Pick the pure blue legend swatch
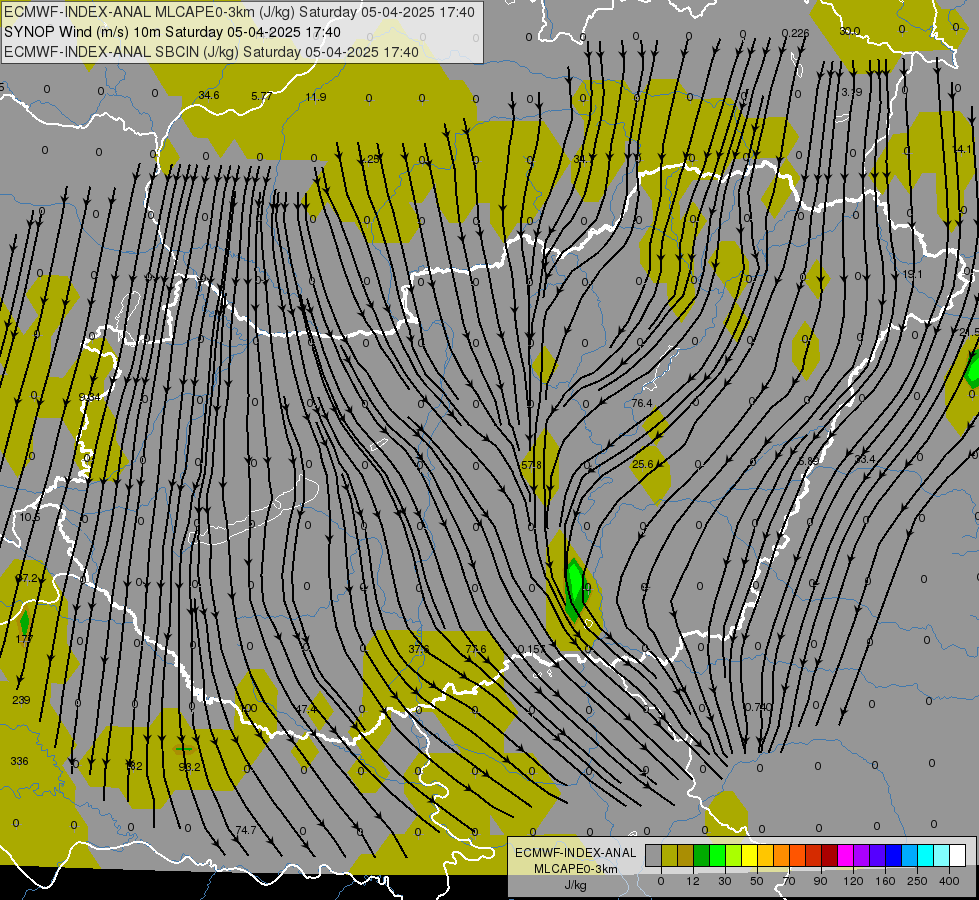979x900 pixels. [893, 856]
